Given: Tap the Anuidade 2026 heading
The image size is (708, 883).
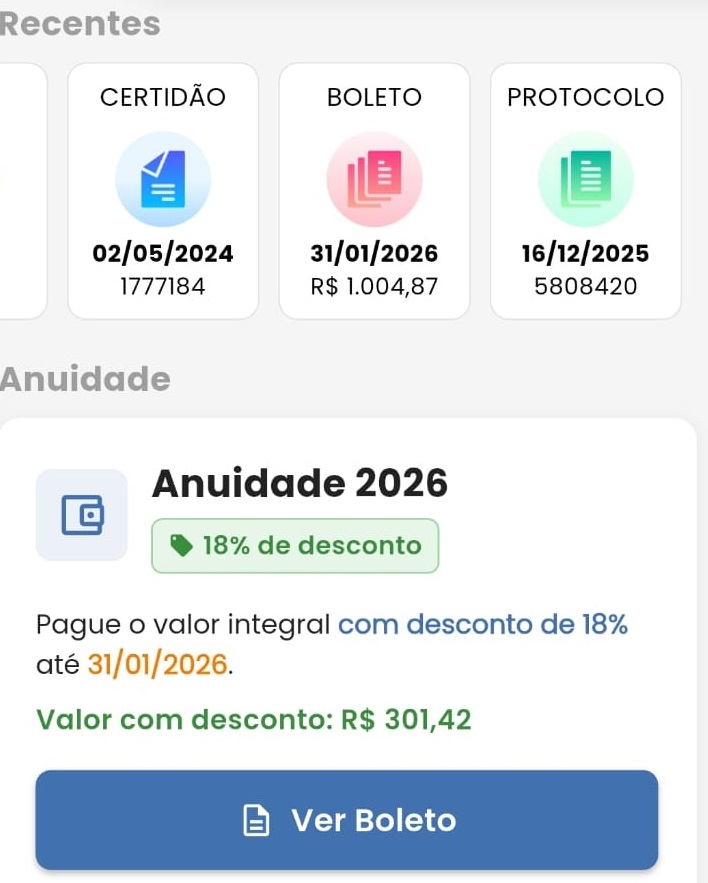Looking at the screenshot, I should point(299,484).
